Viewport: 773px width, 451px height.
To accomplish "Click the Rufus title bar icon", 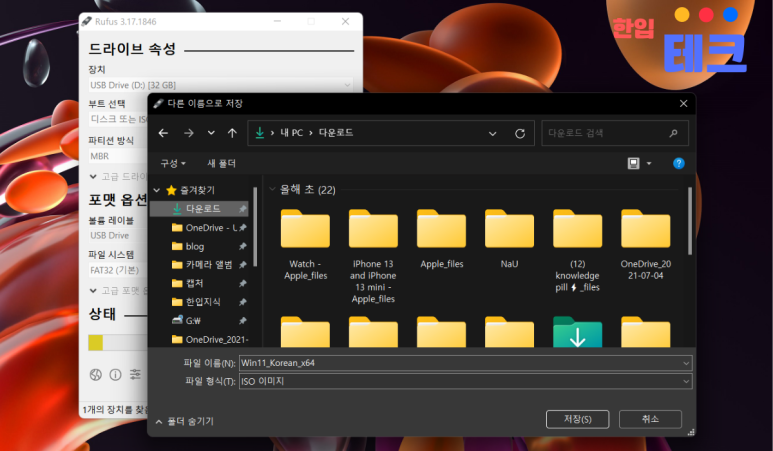I will [x=87, y=21].
